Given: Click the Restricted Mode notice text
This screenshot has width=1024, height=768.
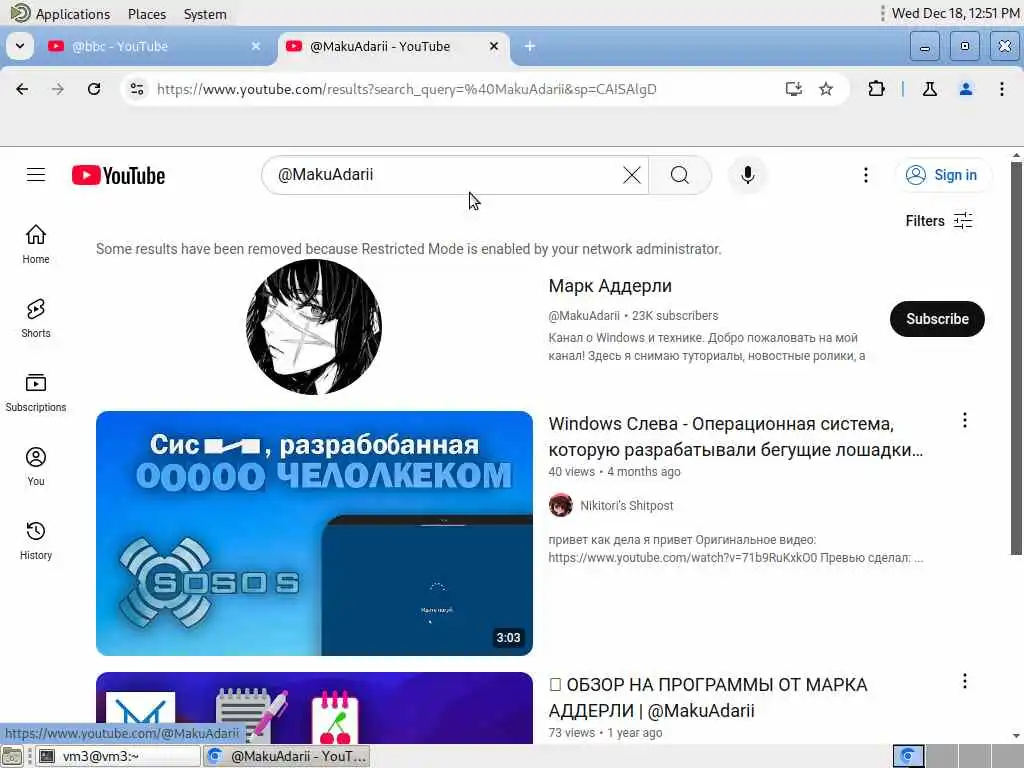Looking at the screenshot, I should [x=409, y=249].
